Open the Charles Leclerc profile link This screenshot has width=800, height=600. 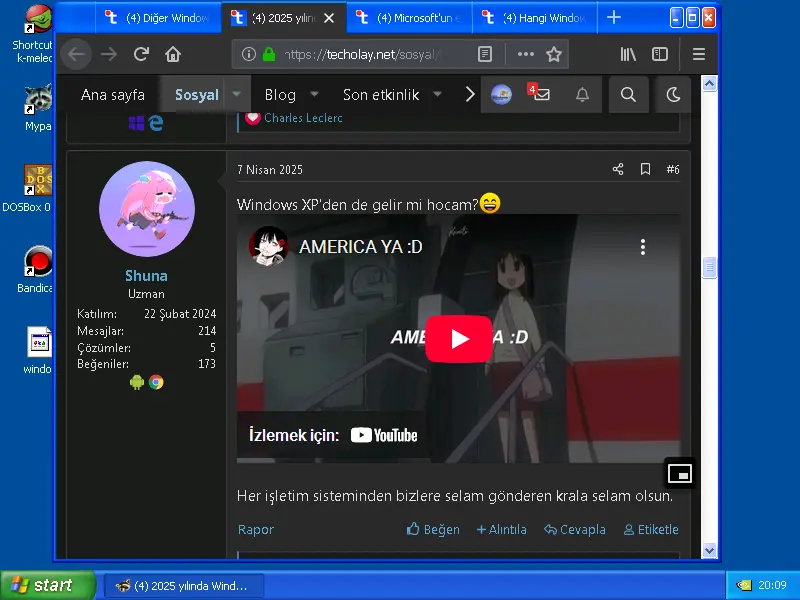[x=303, y=118]
